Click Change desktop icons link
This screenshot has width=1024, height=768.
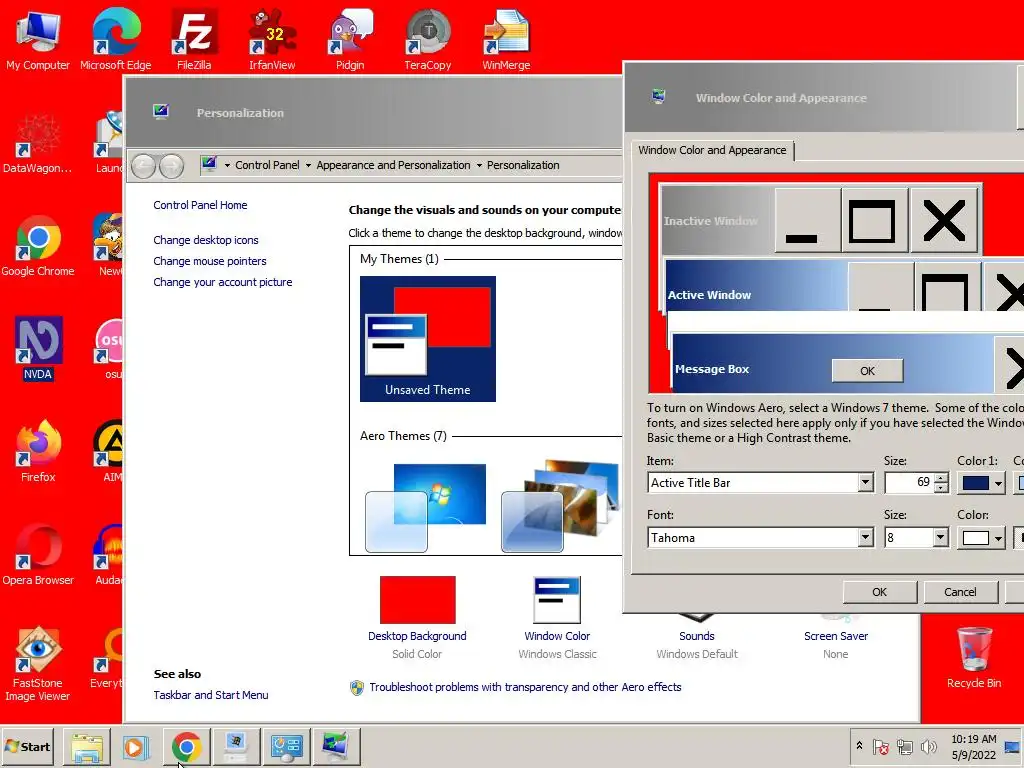point(206,240)
